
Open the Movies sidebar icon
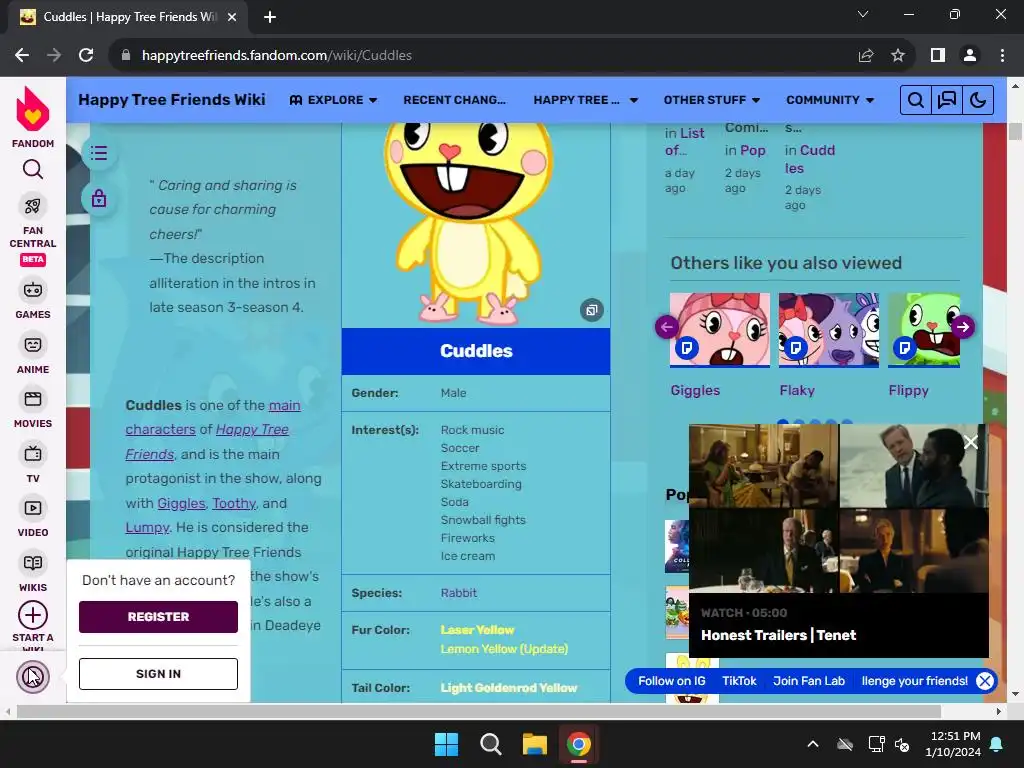point(33,399)
